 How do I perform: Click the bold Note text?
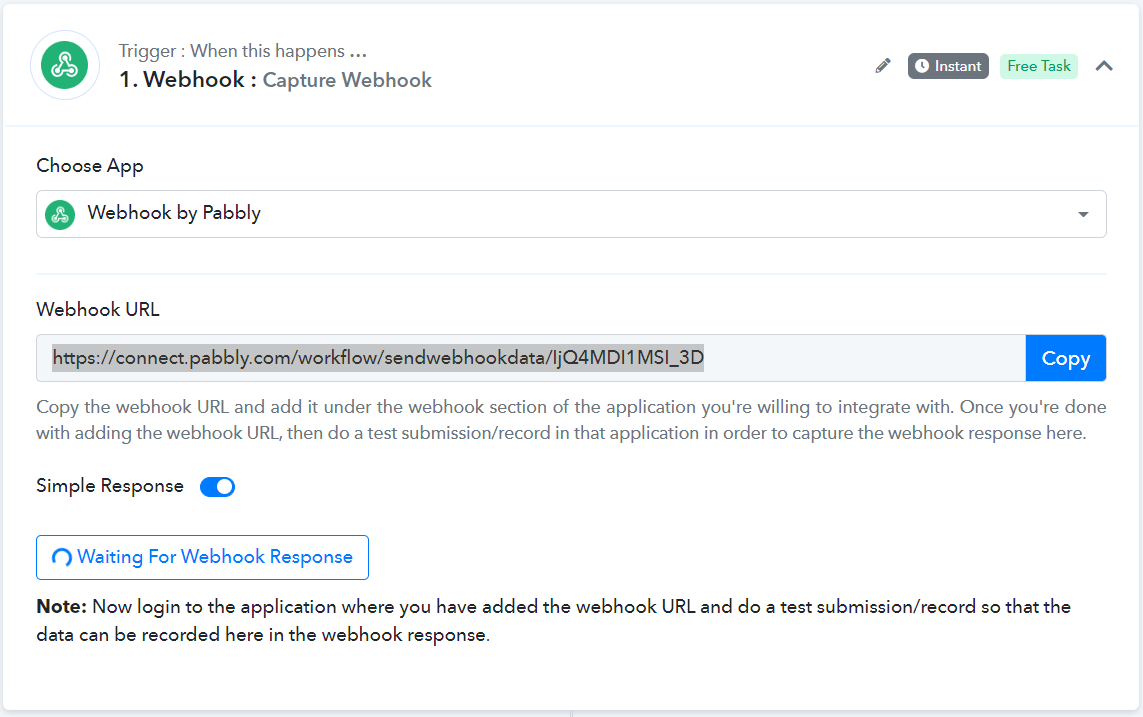pyautogui.click(x=62, y=607)
